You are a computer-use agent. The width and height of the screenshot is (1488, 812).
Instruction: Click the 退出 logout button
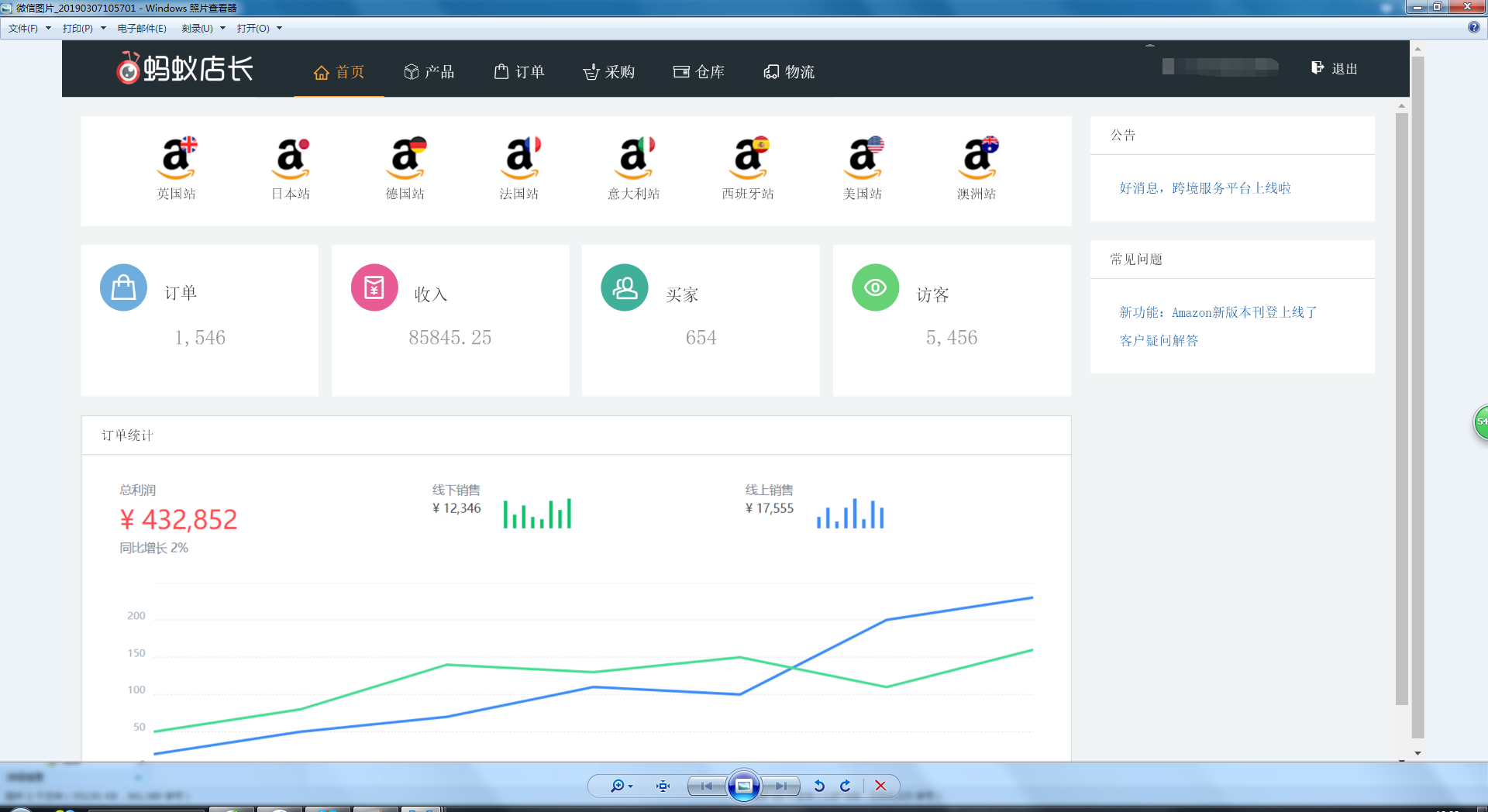1335,68
